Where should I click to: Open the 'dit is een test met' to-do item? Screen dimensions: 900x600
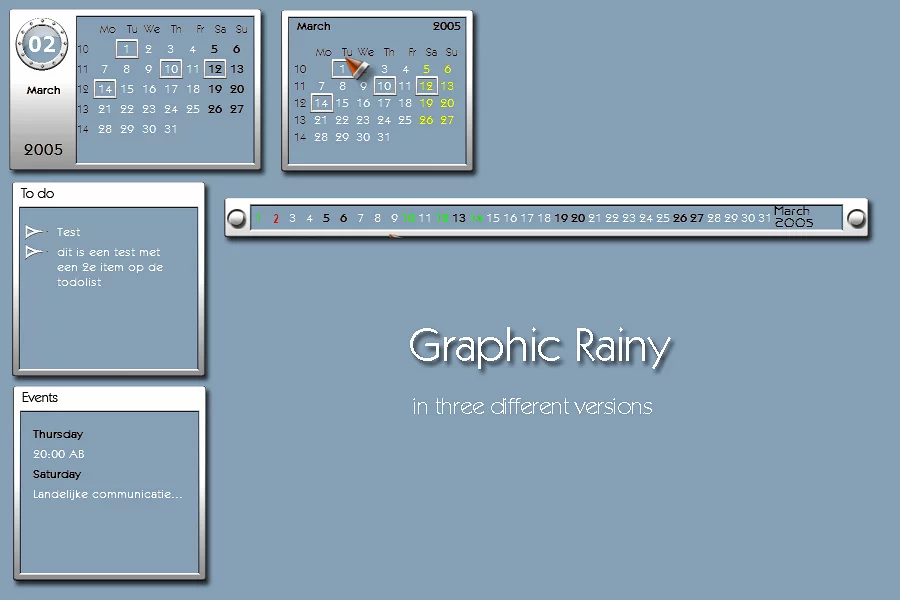(108, 252)
